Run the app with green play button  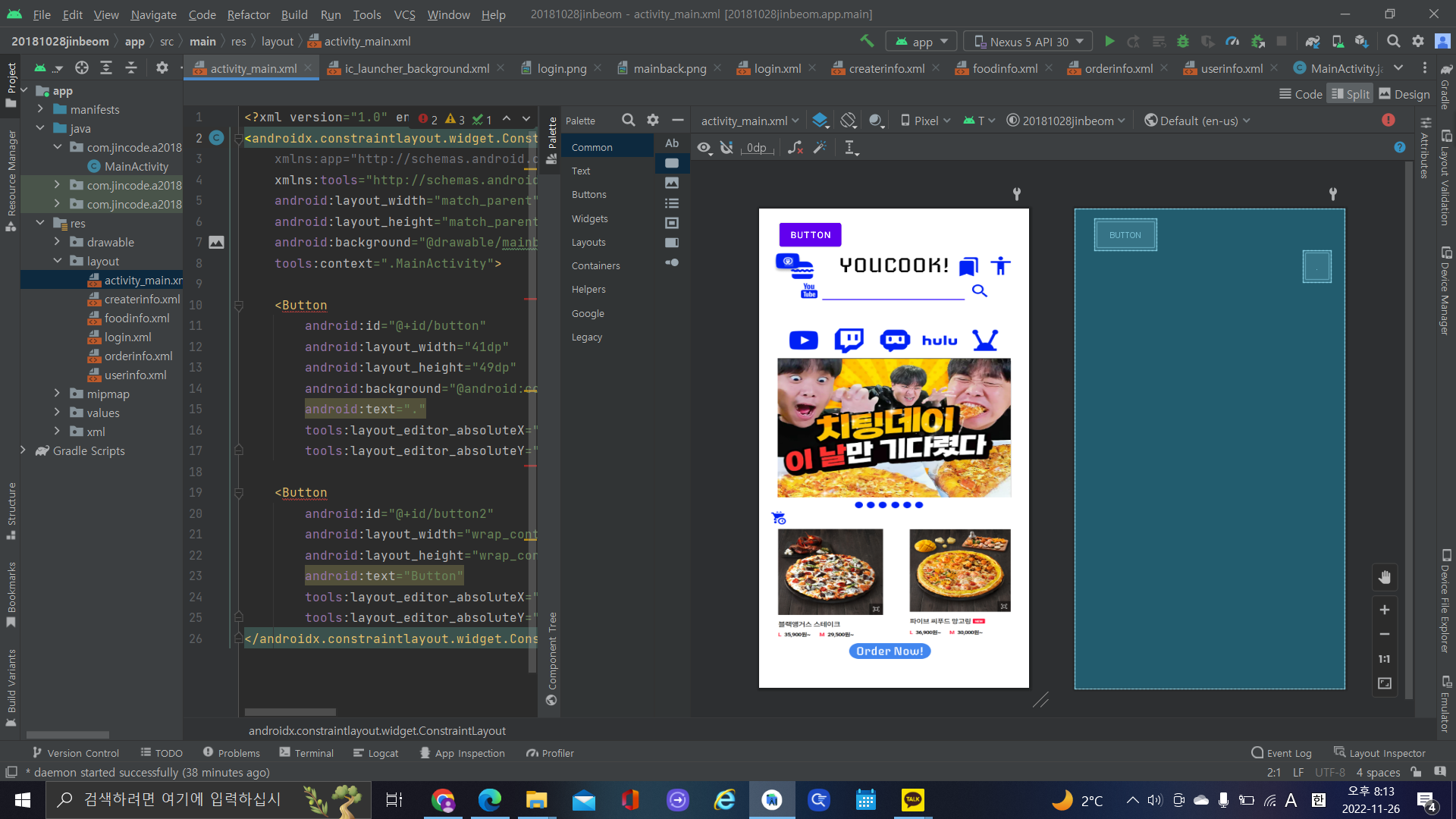click(x=1109, y=42)
